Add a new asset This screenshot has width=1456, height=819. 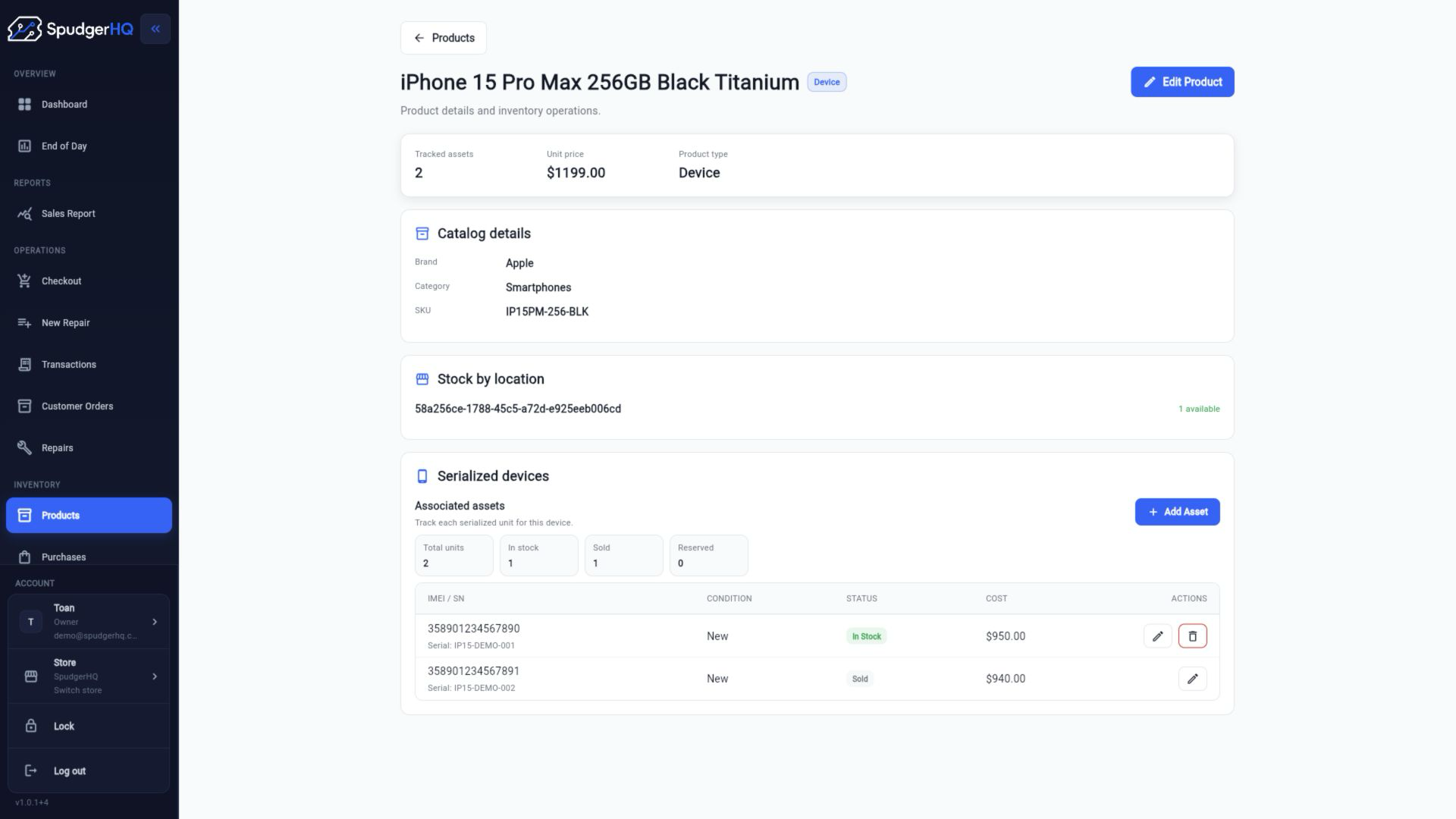tap(1177, 512)
